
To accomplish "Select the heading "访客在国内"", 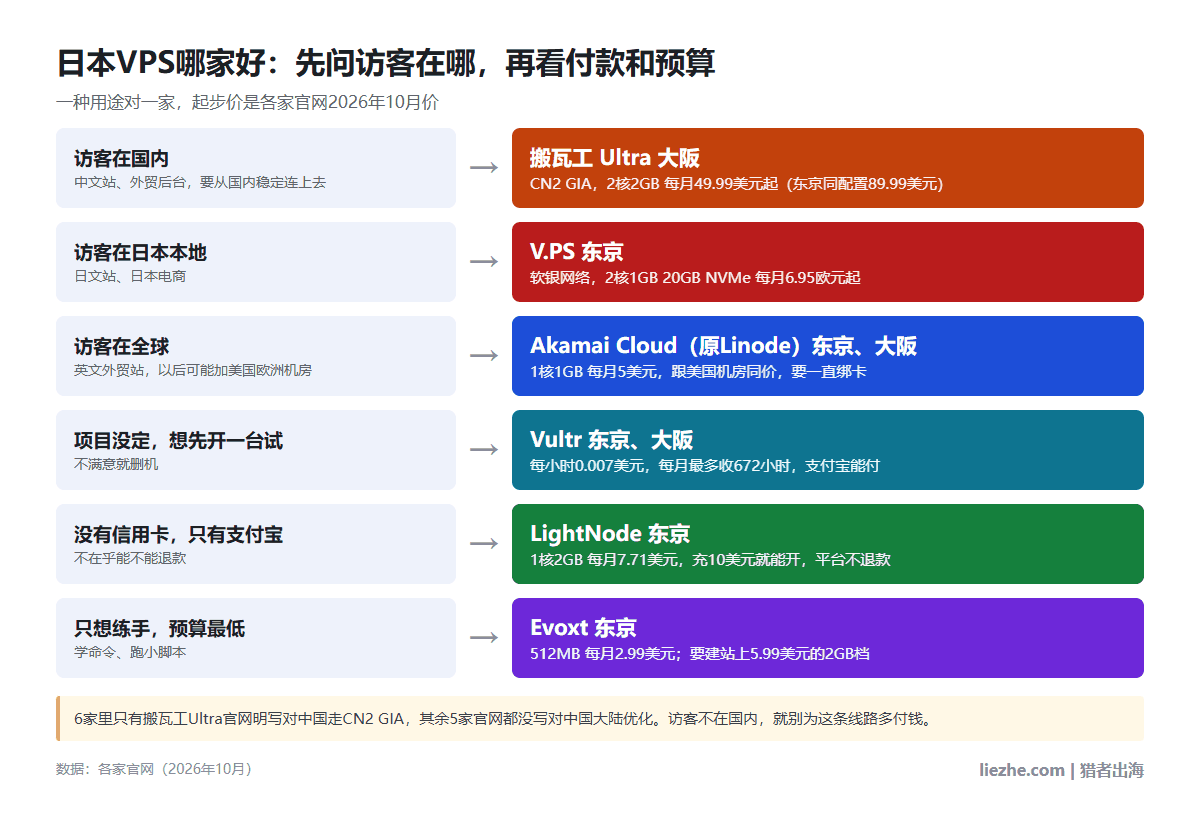I will pyautogui.click(x=121, y=158).
